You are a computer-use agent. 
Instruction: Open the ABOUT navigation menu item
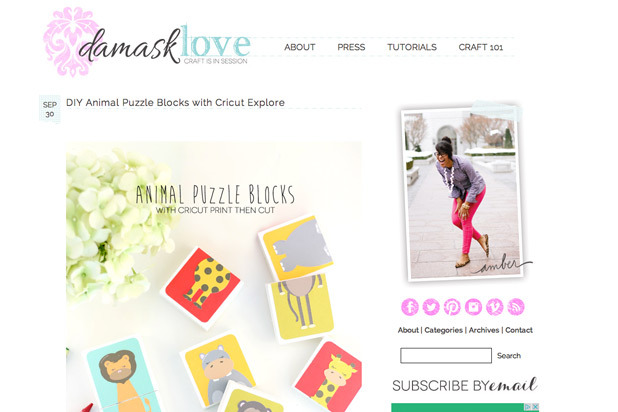coord(300,47)
